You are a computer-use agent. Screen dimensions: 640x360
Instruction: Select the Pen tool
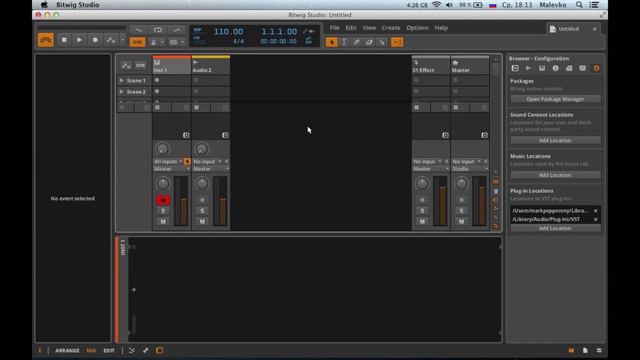click(x=356, y=42)
